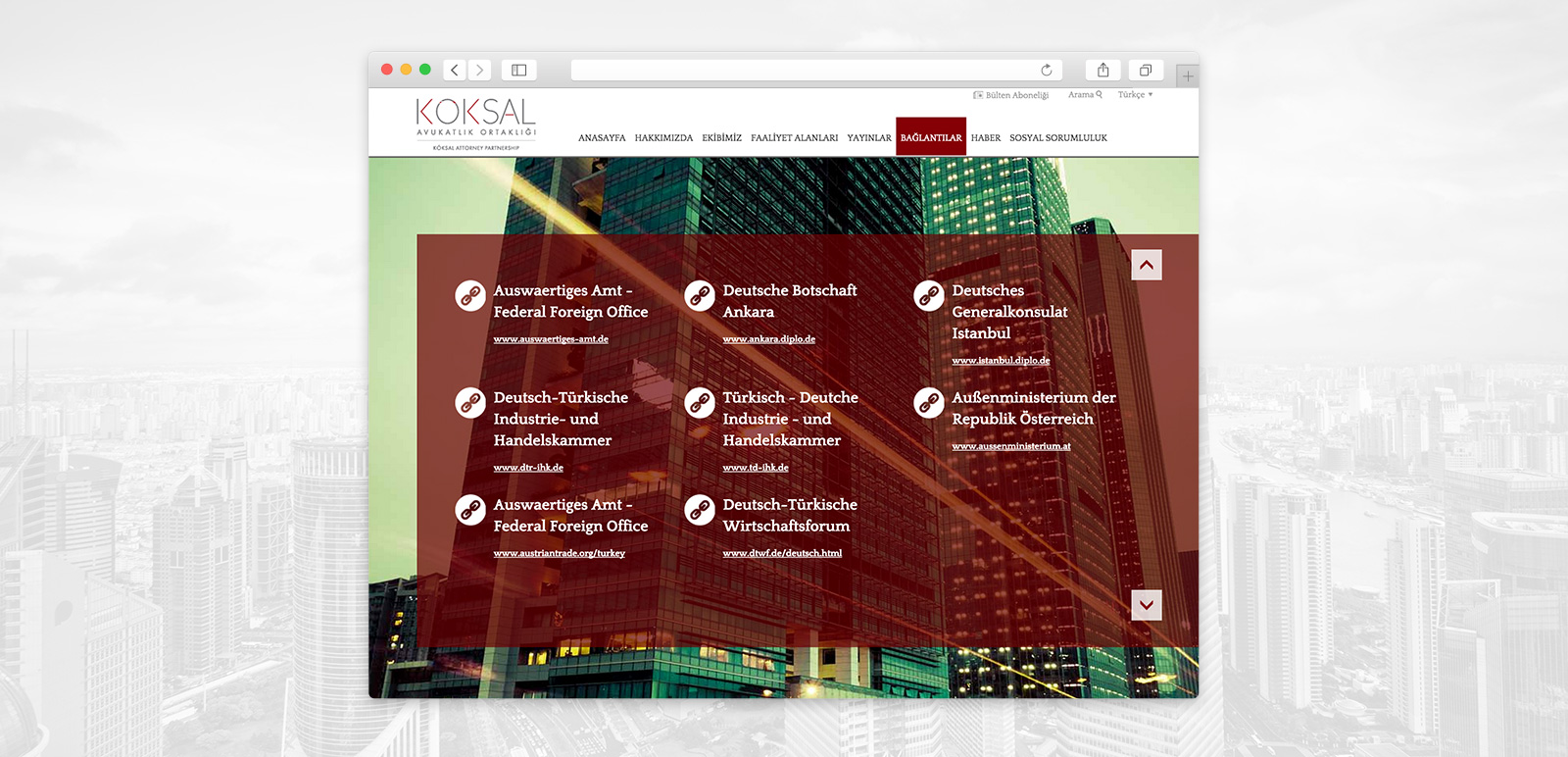Click the Arama search link
1568x757 pixels.
tap(1085, 95)
